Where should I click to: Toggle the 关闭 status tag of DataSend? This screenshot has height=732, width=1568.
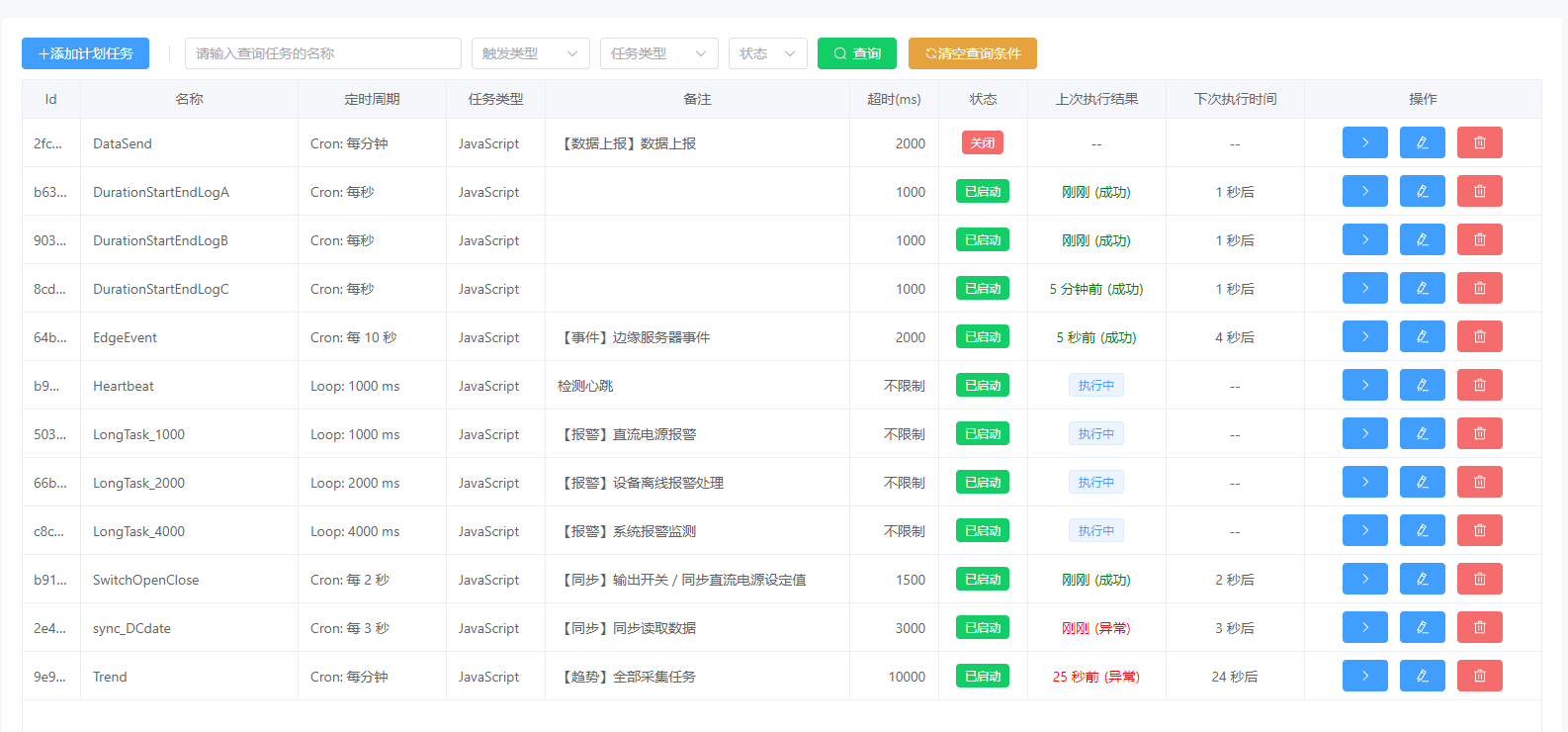pos(982,142)
